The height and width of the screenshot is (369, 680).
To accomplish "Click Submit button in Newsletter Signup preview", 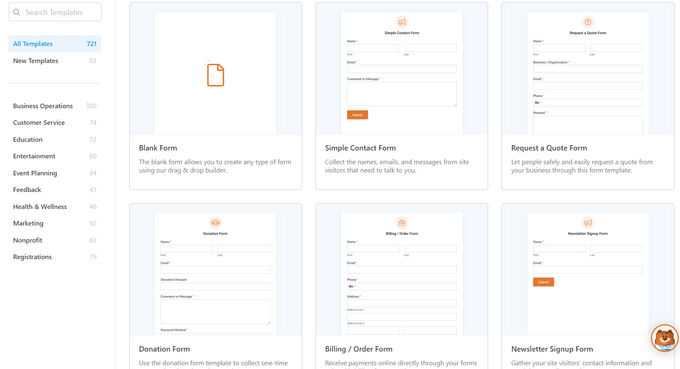I will point(543,282).
